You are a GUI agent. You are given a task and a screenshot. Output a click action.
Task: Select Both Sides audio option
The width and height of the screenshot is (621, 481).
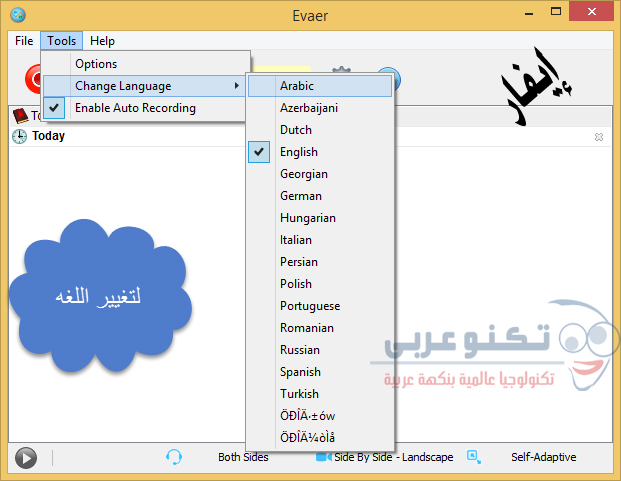(x=243, y=457)
